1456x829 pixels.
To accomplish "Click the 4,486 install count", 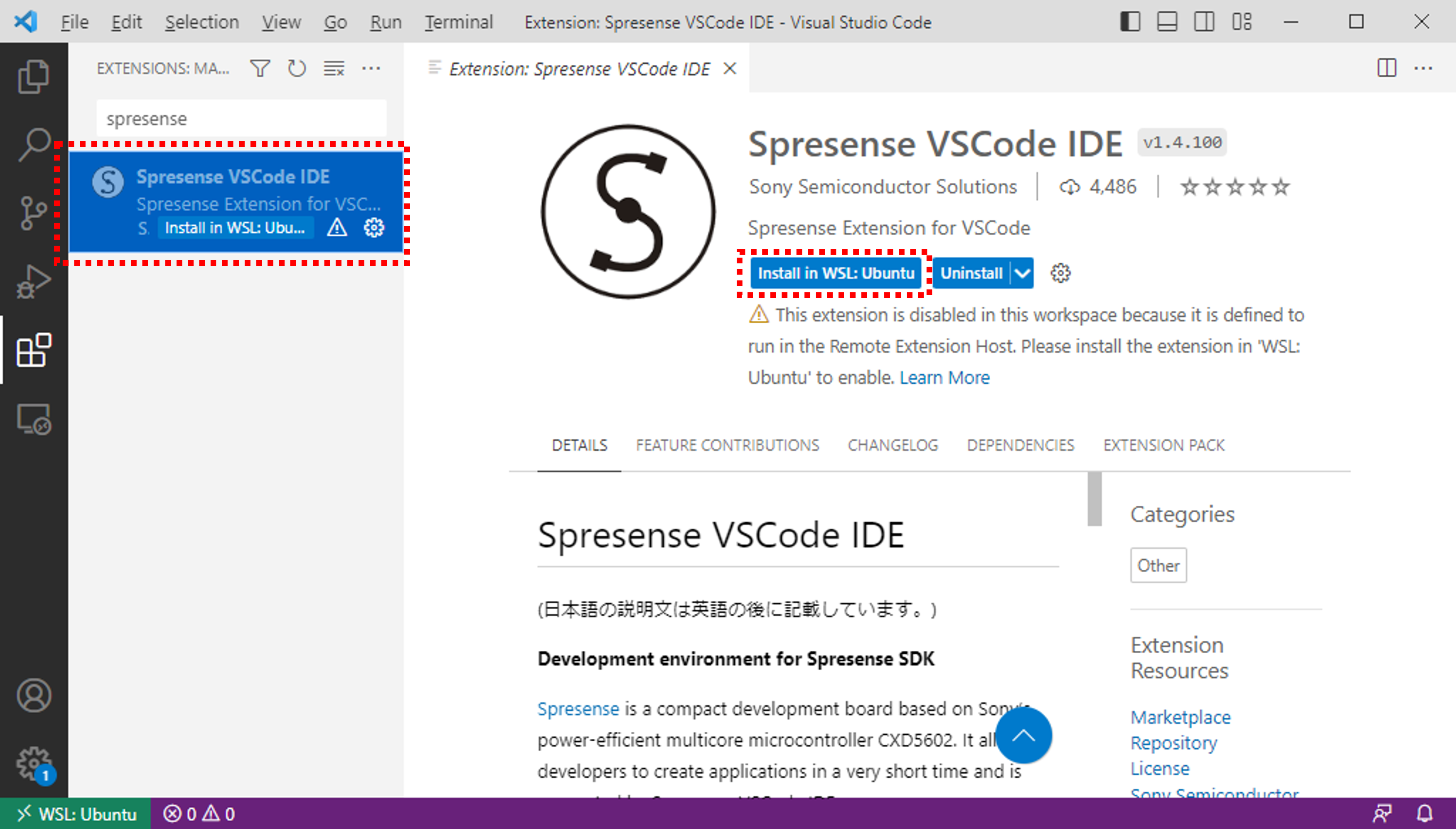I will (x=1097, y=187).
